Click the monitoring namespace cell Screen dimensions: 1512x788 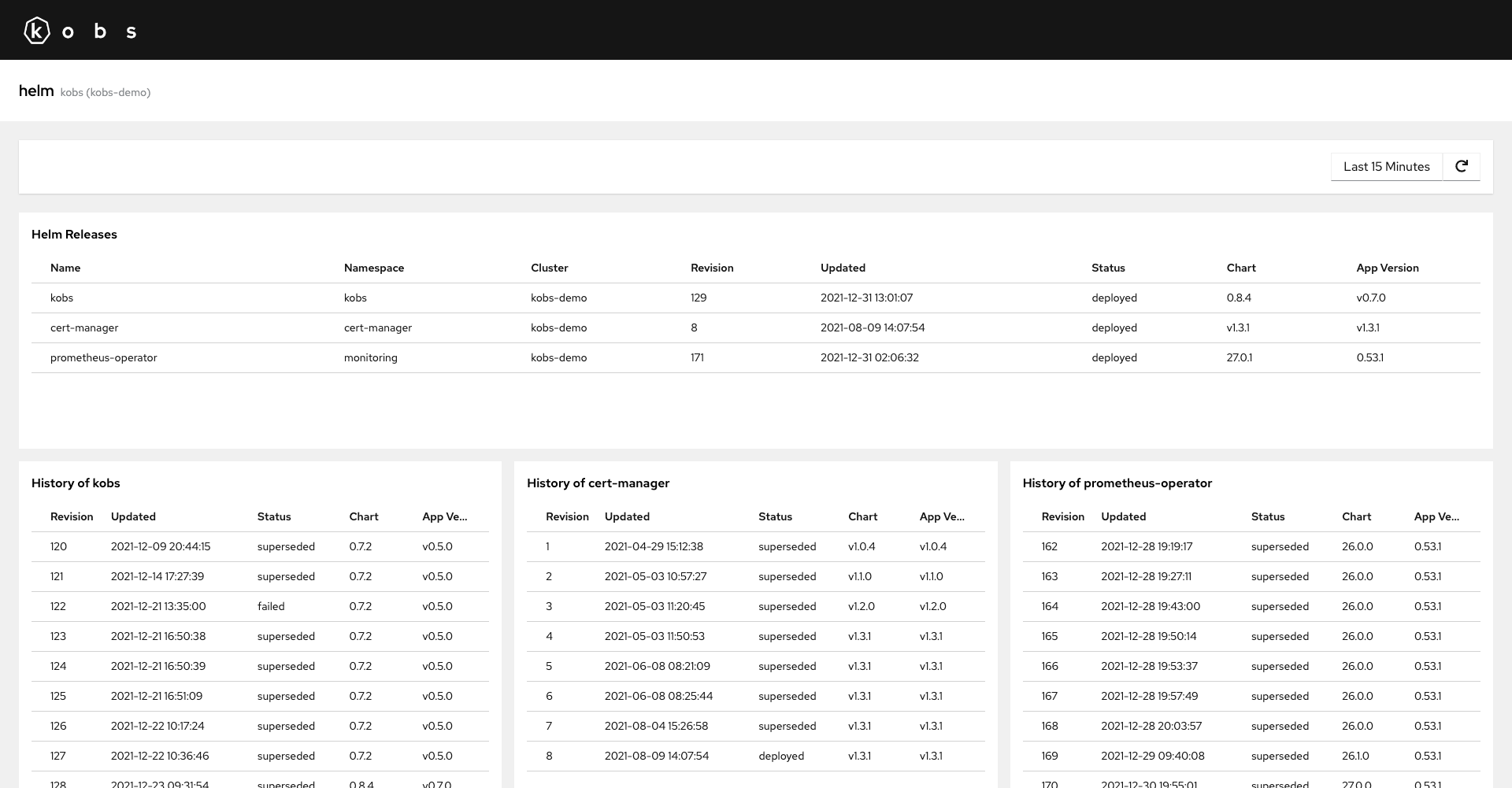[371, 357]
